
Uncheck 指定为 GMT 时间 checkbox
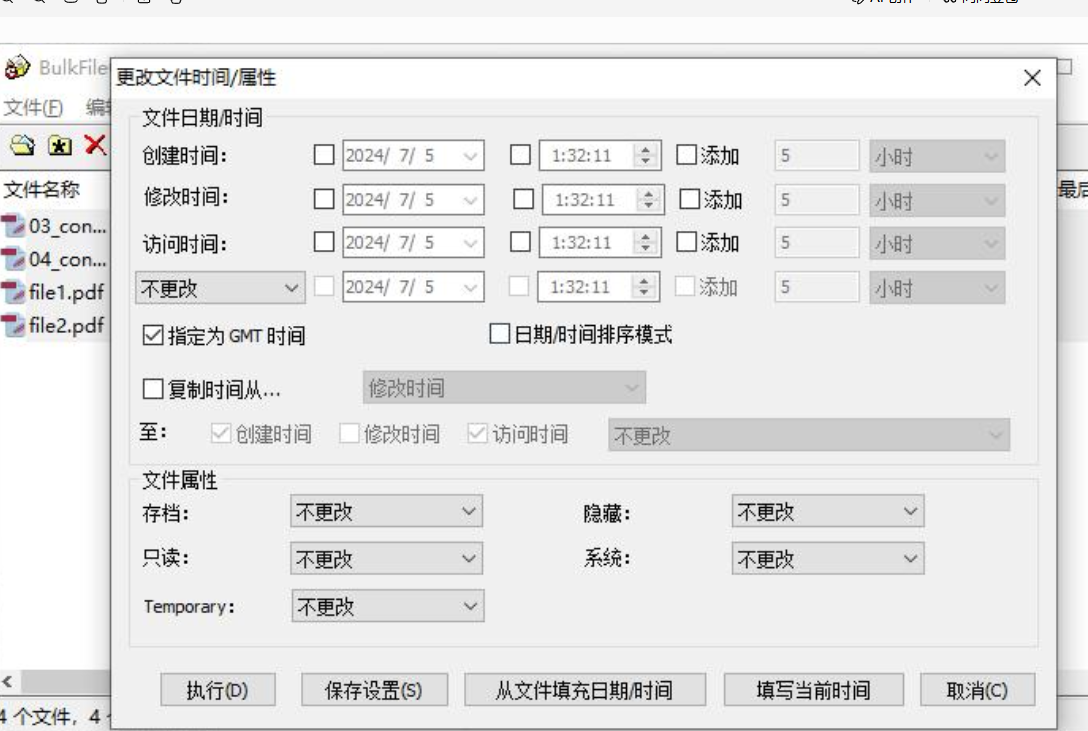[153, 336]
